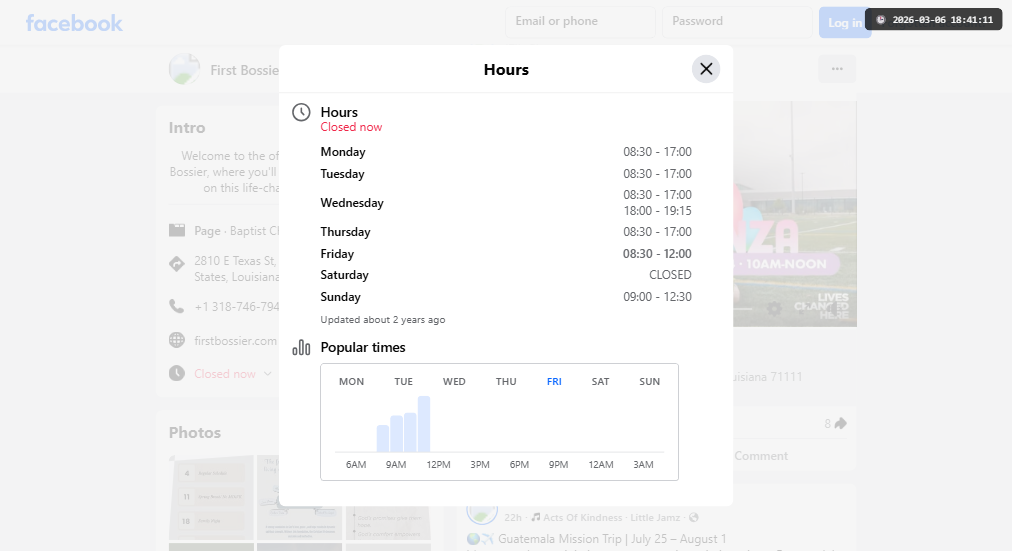Screen dimensions: 1012x551
Task: Click the Thursday hours 08:30 - 17:00
Action: click(657, 232)
